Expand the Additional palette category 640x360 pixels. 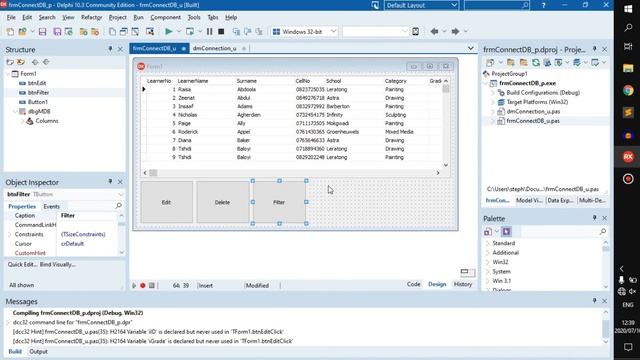point(487,253)
